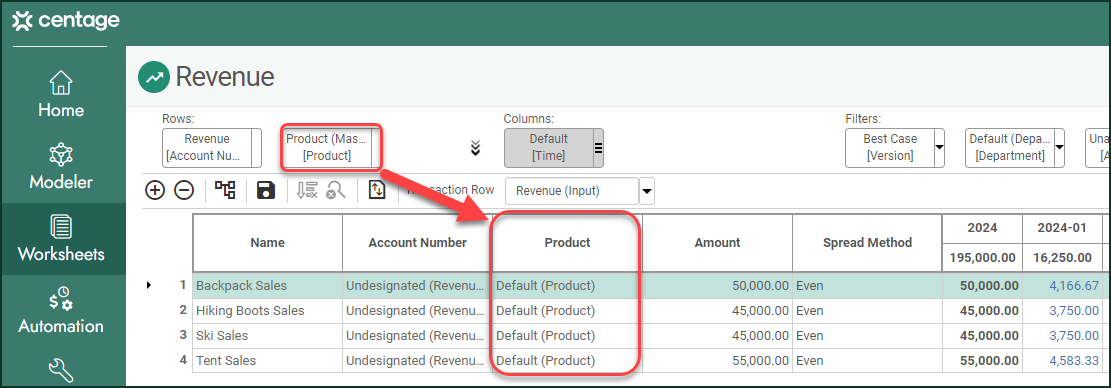Select the Backpack Sales cell
The image size is (1111, 388).
[268, 286]
